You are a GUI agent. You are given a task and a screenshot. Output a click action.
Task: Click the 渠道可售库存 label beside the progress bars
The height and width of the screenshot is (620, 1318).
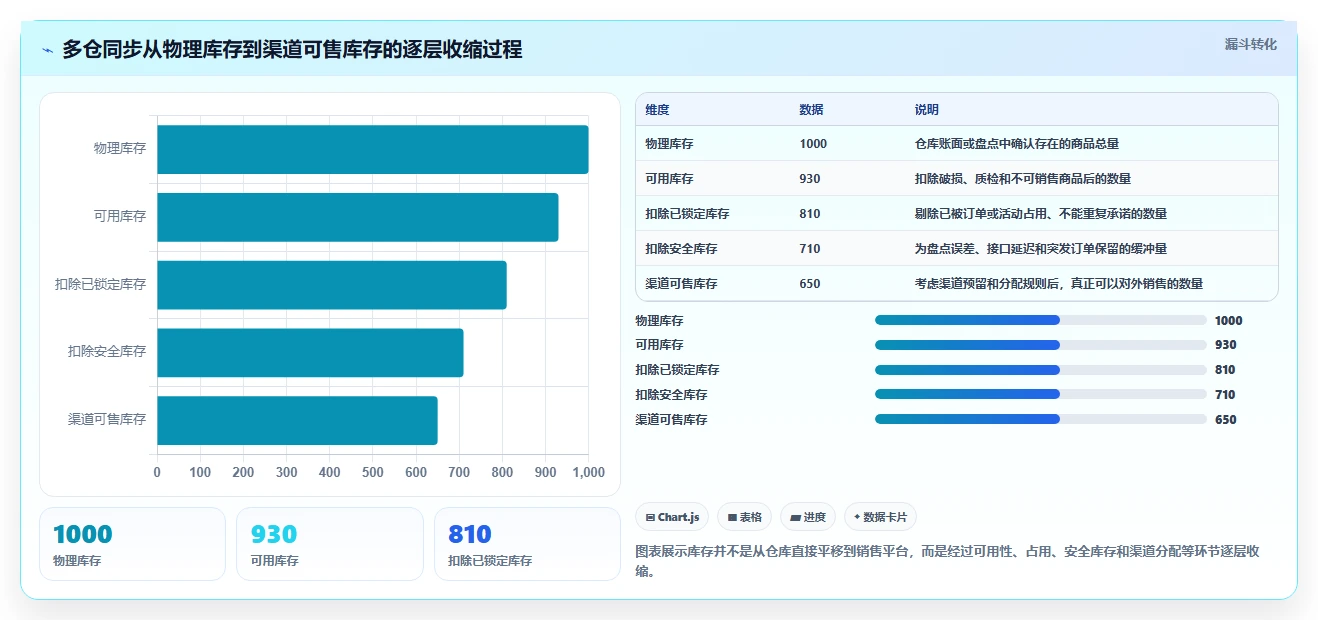(x=671, y=420)
